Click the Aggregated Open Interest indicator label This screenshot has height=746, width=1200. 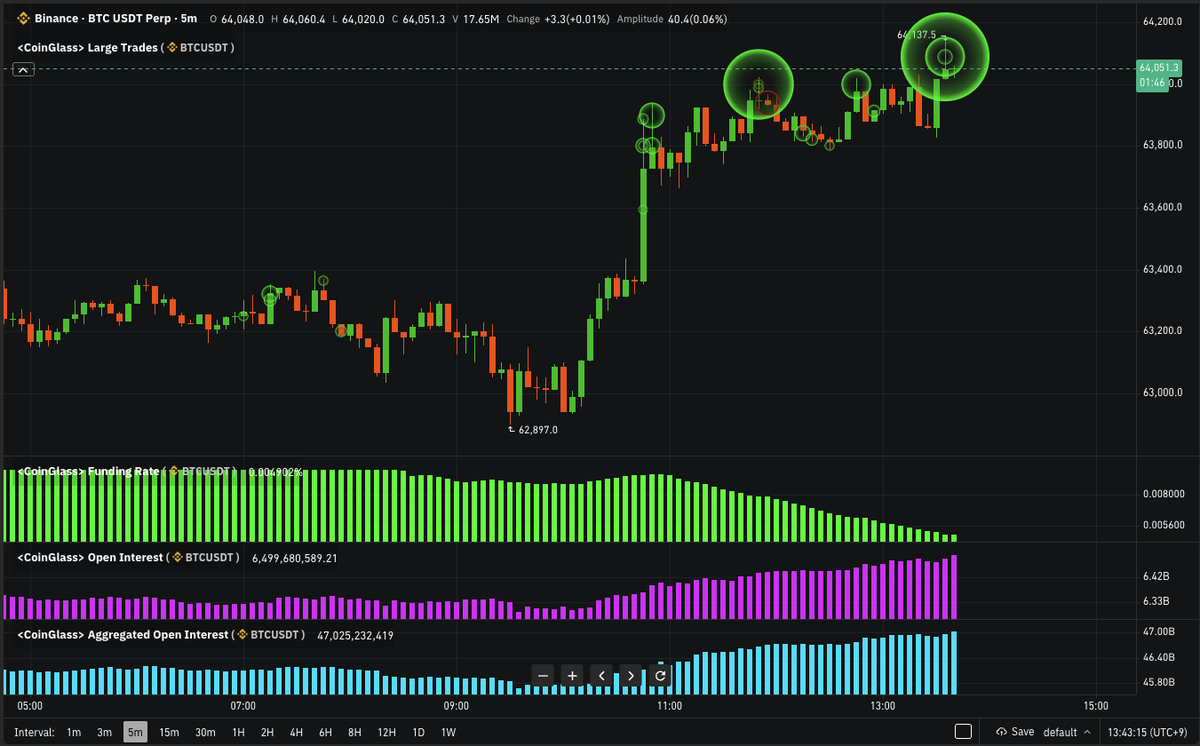pos(124,635)
